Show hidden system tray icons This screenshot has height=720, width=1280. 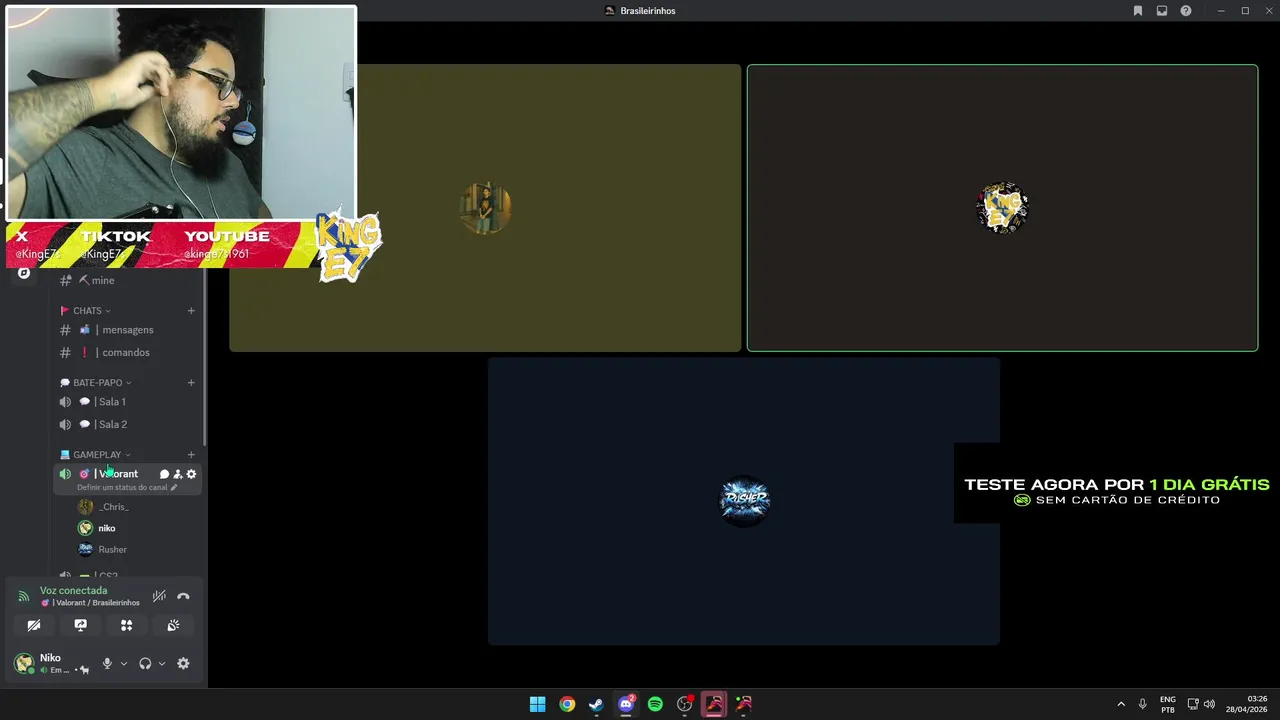coord(1121,704)
